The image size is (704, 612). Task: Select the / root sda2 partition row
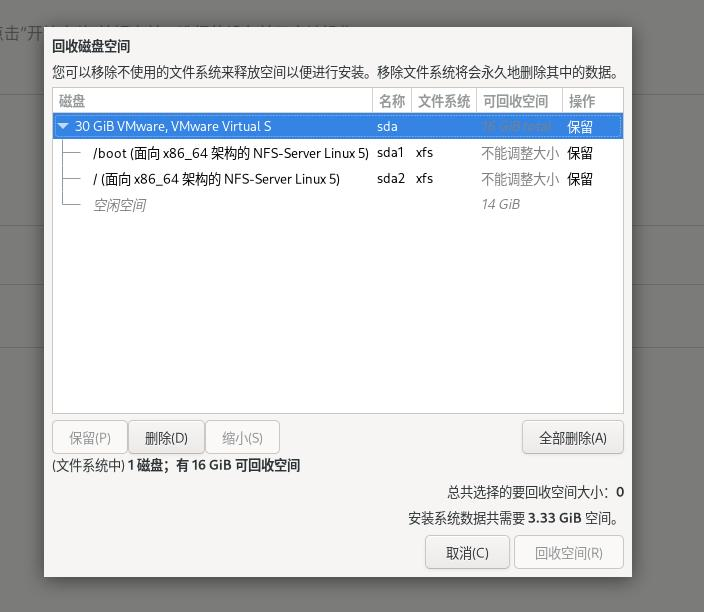338,179
